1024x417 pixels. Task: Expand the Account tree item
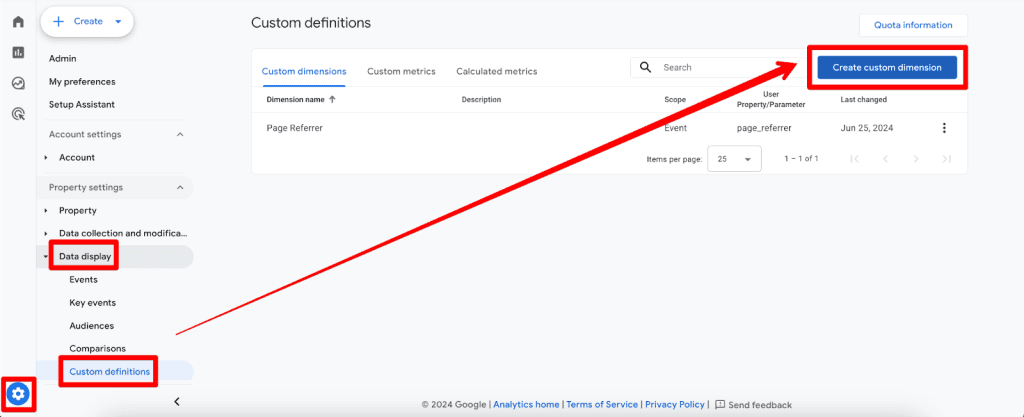(x=46, y=157)
